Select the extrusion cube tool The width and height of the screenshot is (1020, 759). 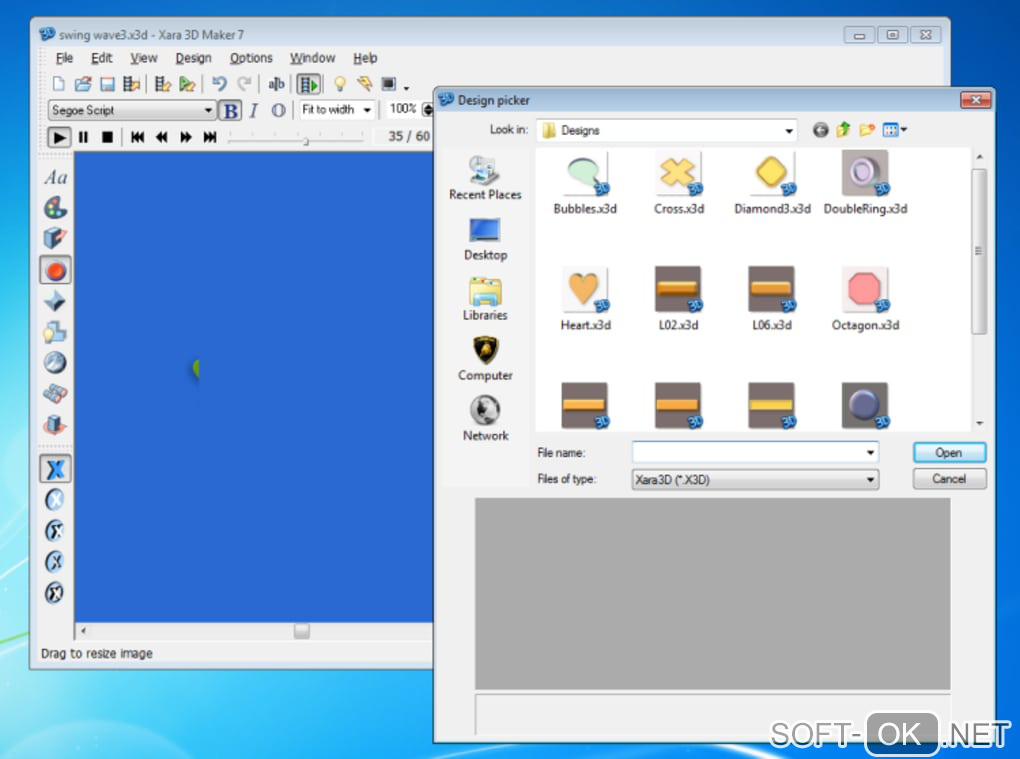click(x=55, y=239)
